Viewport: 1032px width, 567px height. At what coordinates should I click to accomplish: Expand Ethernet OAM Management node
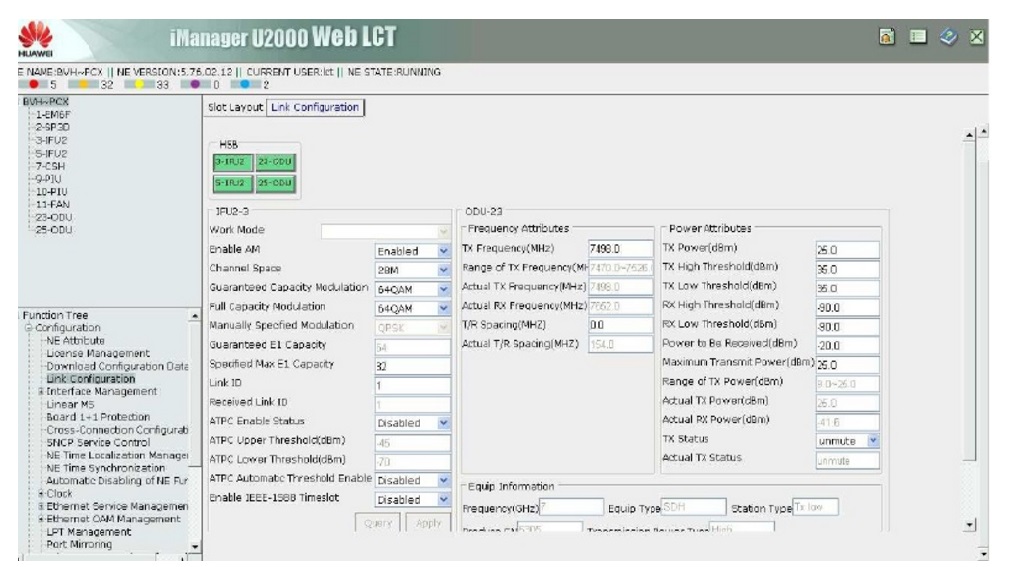tap(41, 519)
